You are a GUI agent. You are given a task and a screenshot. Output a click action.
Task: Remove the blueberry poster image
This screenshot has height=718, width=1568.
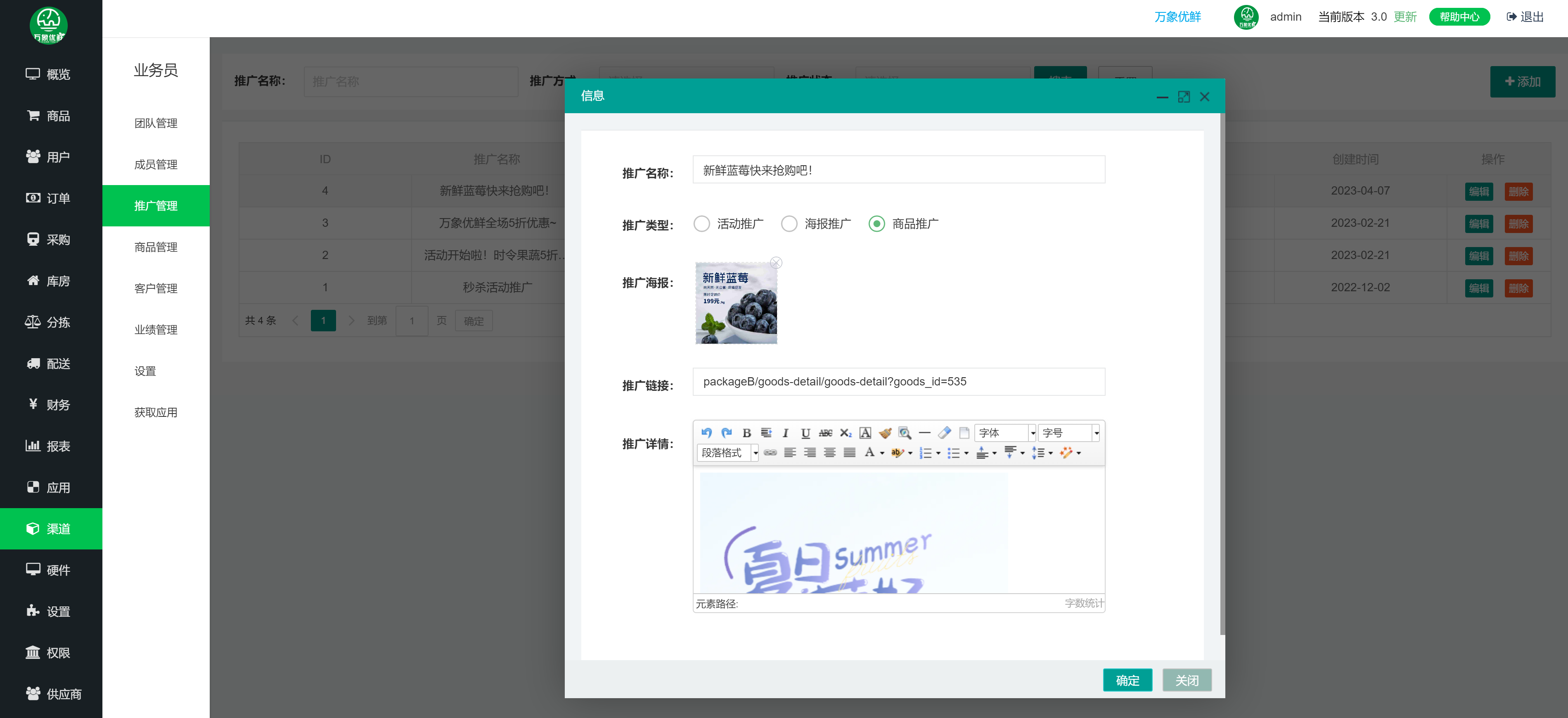[x=776, y=262]
